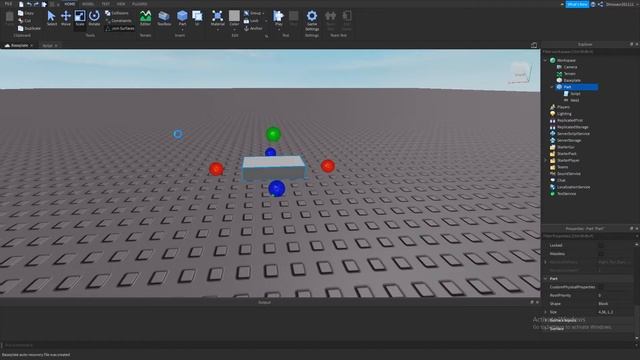Expand the Size property row
The height and width of the screenshot is (360, 640).
(546, 312)
